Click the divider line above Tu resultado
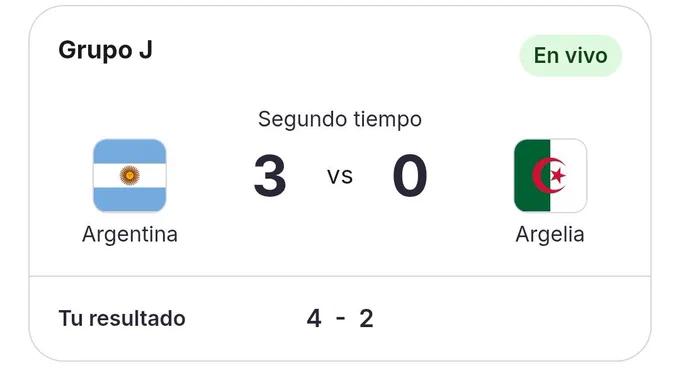The width and height of the screenshot is (680, 368). 340,276
